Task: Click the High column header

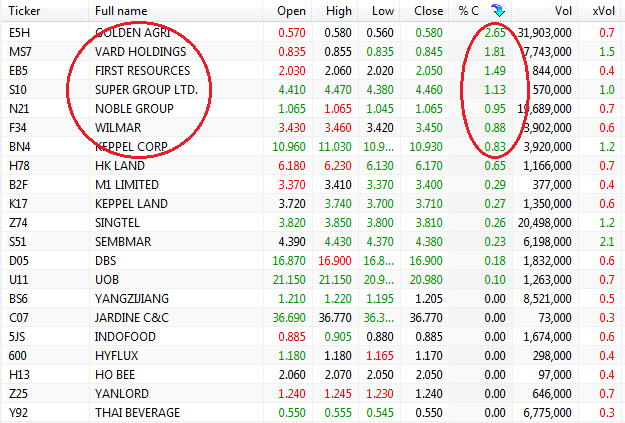Action: point(338,11)
